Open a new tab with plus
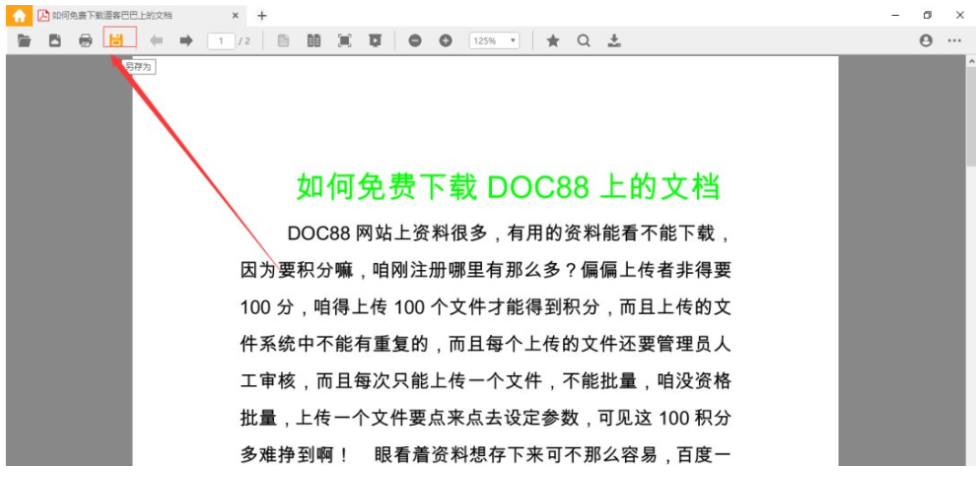 262,16
